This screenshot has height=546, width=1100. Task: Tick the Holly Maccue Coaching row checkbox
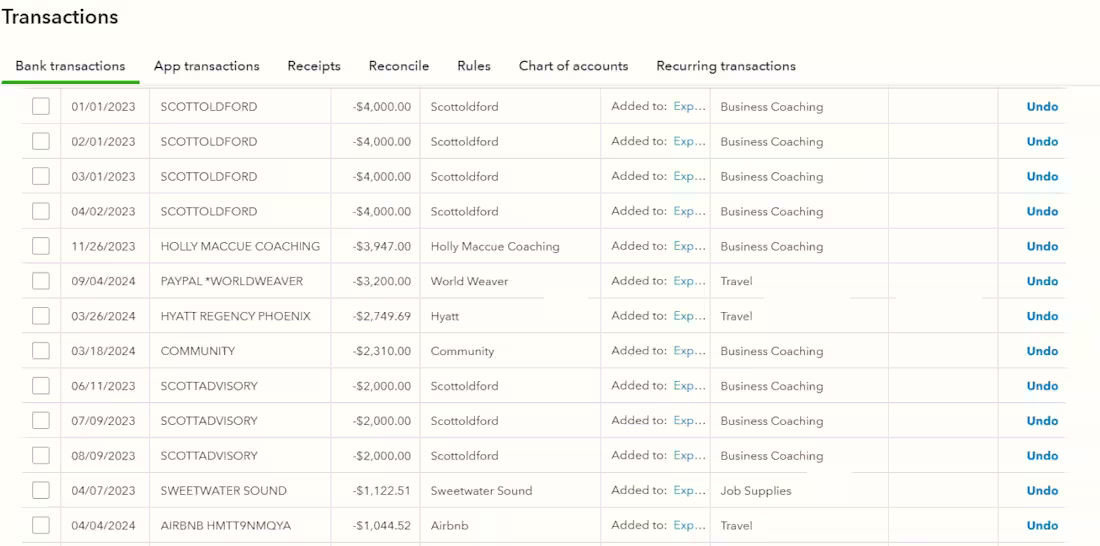click(41, 246)
